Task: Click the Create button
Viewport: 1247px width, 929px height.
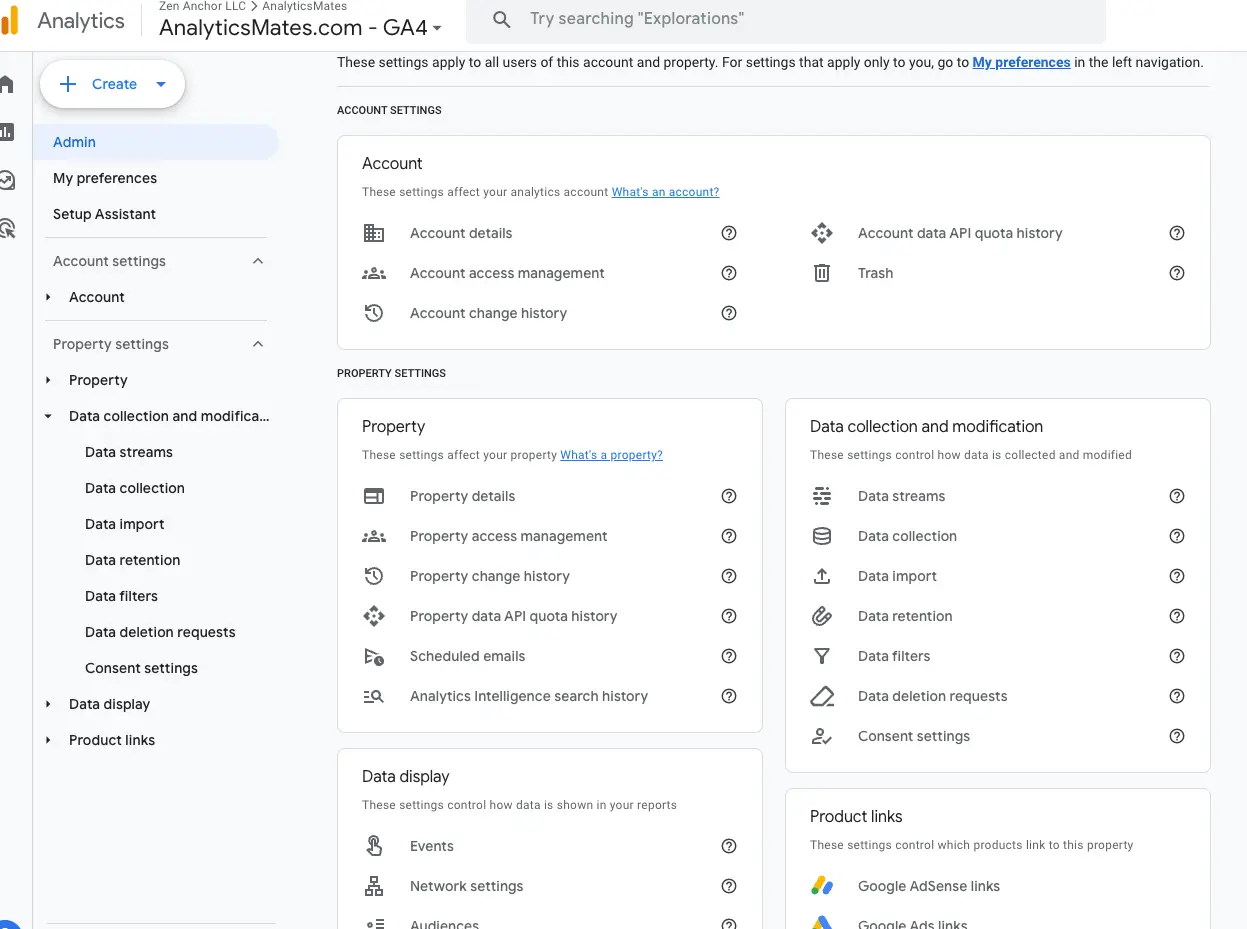Action: (111, 84)
